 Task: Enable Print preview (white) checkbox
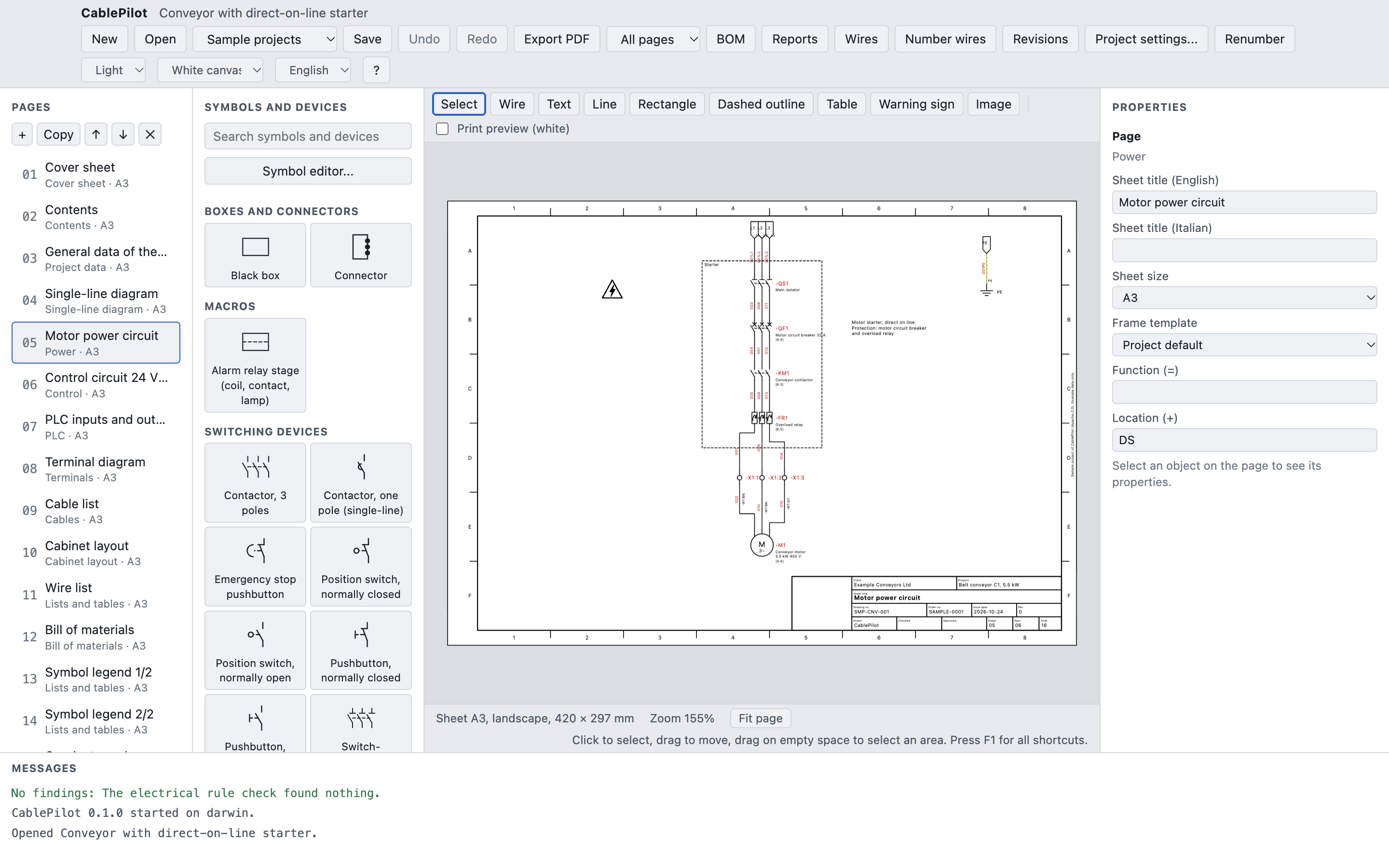click(442, 129)
